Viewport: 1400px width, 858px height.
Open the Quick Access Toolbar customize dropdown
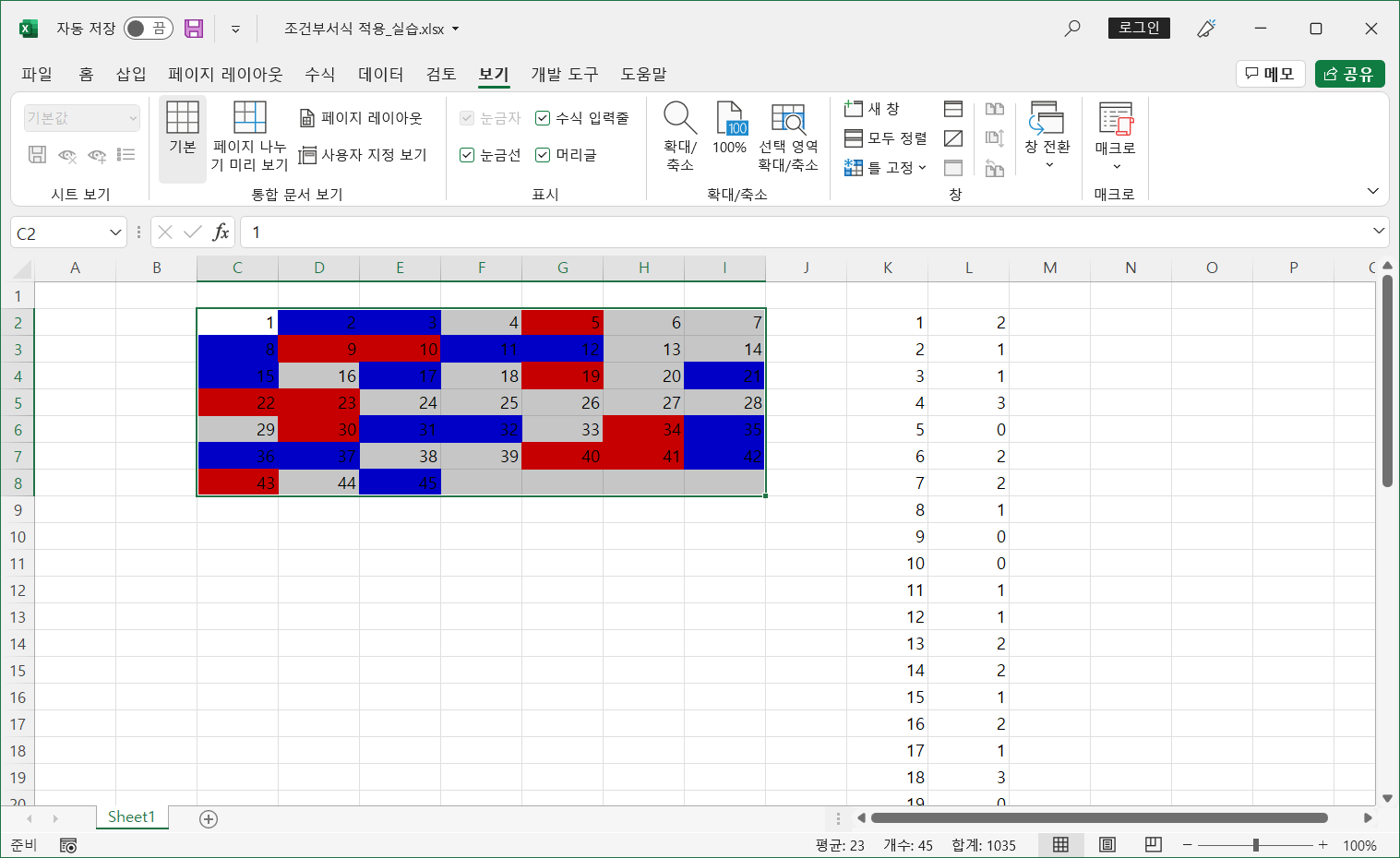pyautogui.click(x=235, y=29)
